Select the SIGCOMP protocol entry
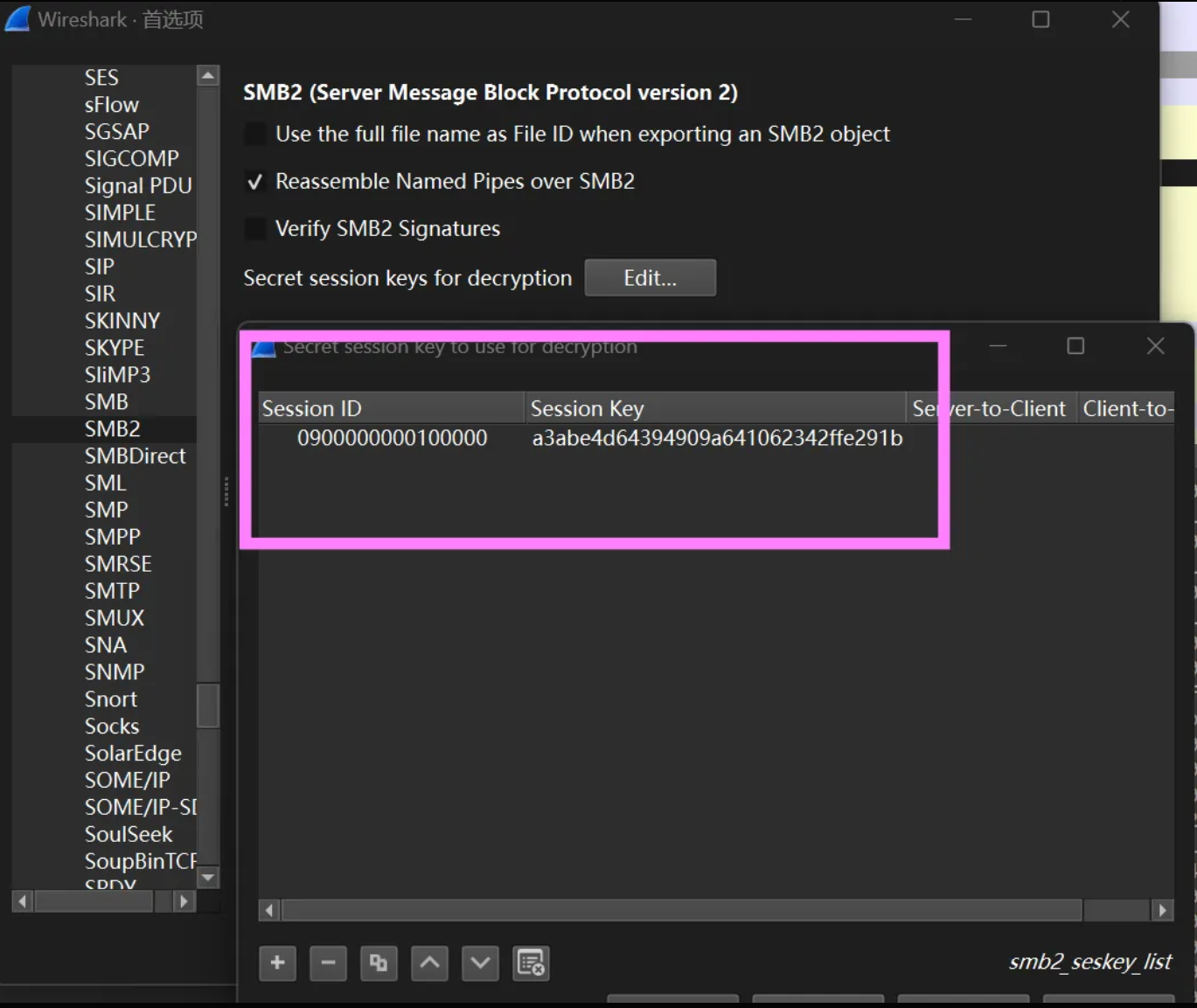This screenshot has width=1197, height=1008. [x=131, y=158]
